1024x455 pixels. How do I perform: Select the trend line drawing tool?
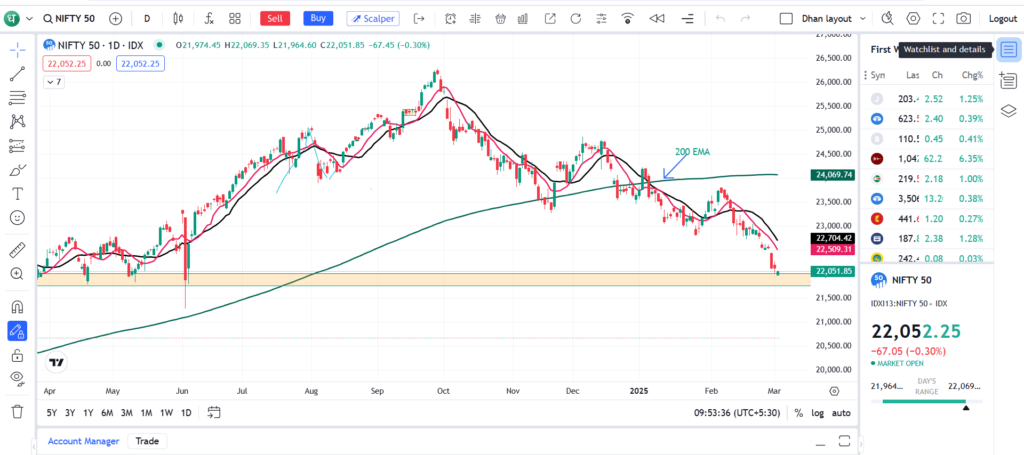(x=18, y=74)
